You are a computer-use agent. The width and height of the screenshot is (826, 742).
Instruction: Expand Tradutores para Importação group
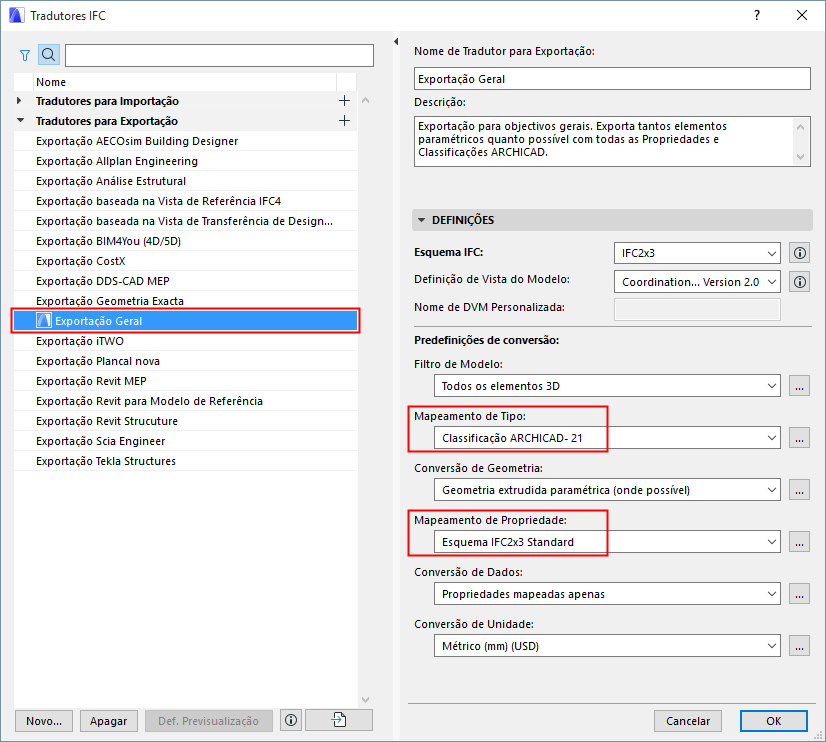click(19, 101)
